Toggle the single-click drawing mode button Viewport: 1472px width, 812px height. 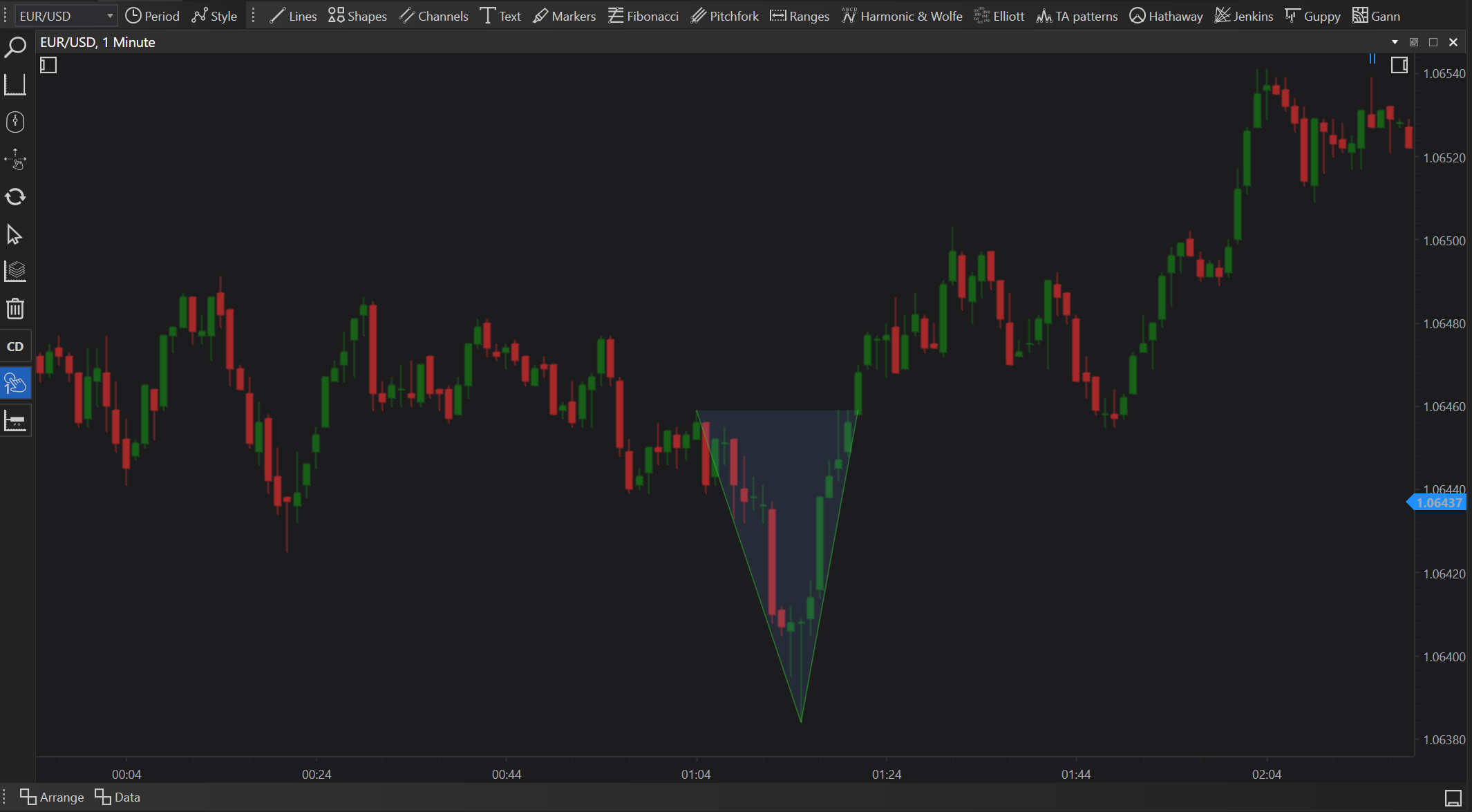(15, 384)
